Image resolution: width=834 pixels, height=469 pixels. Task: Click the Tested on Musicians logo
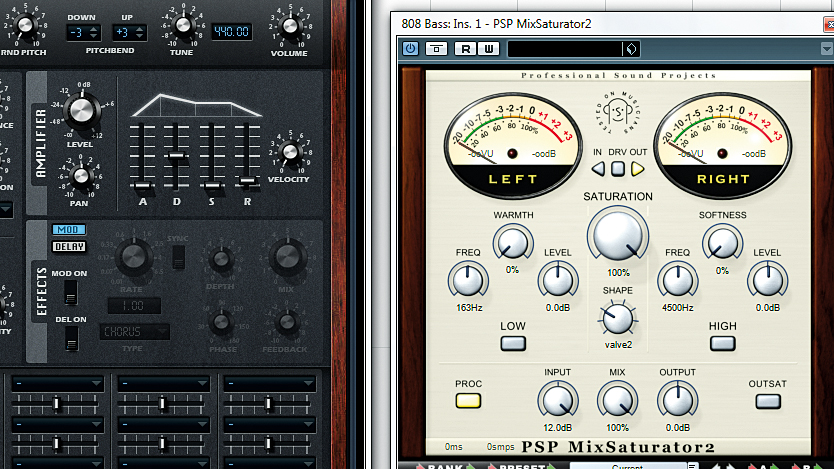(x=618, y=113)
